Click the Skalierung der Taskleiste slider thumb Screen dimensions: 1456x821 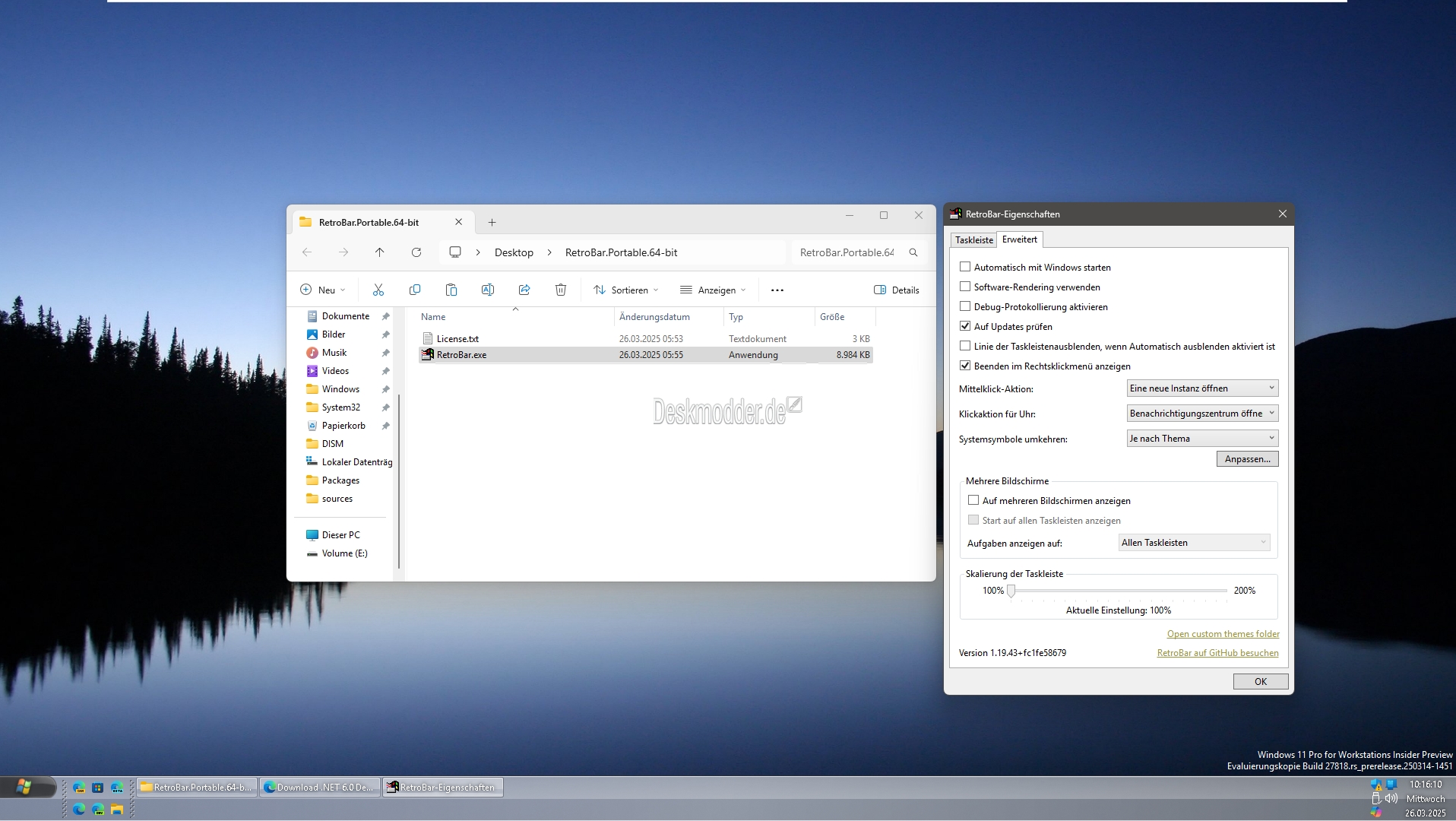1011,591
